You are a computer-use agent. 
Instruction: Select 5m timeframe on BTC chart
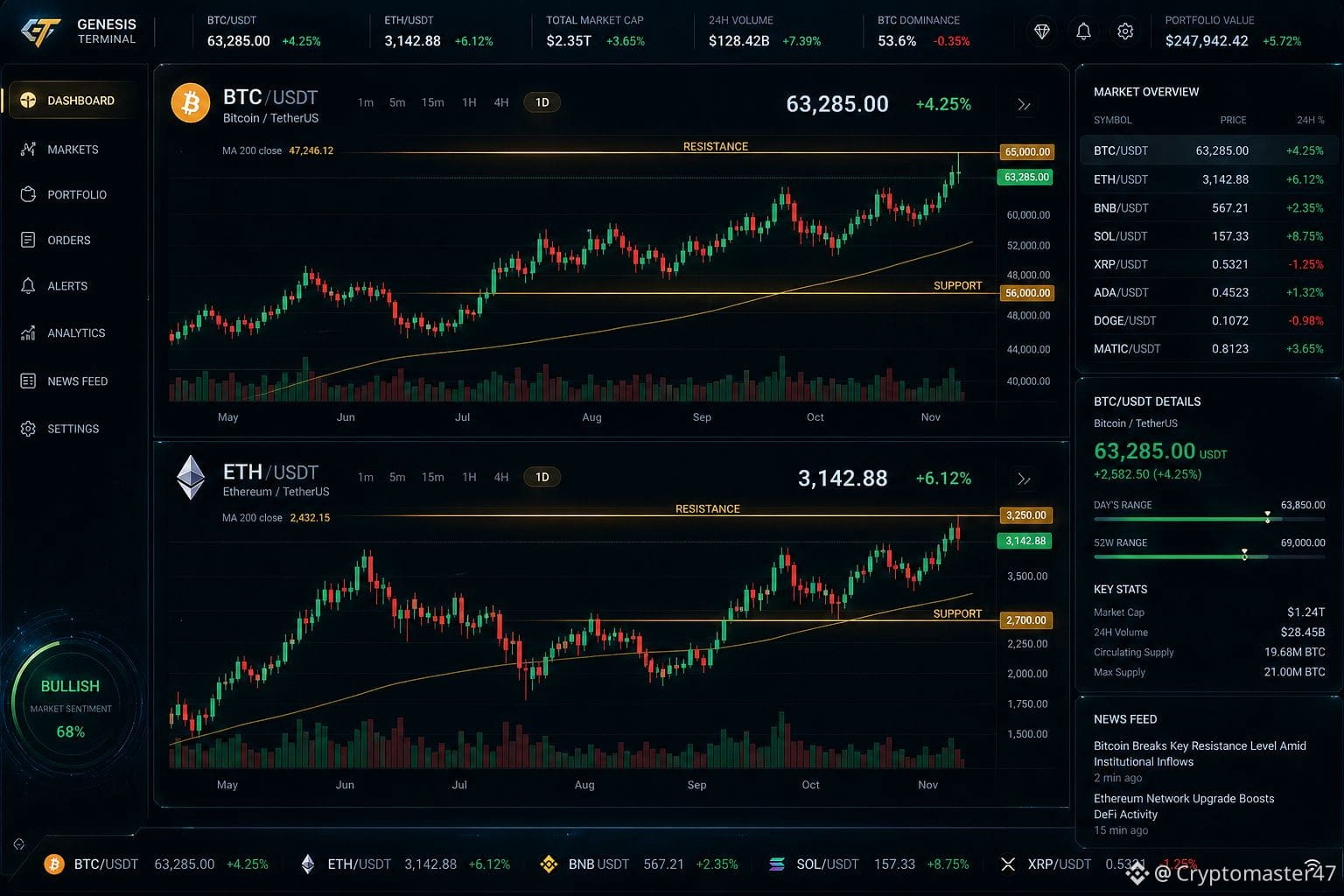coord(397,102)
